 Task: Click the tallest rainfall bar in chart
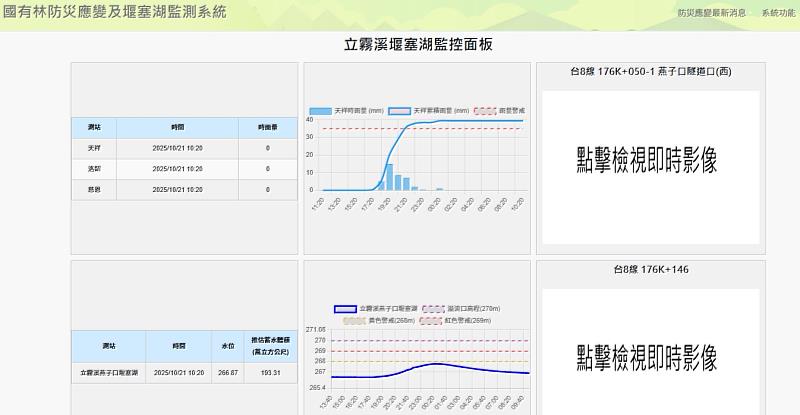[x=389, y=177]
